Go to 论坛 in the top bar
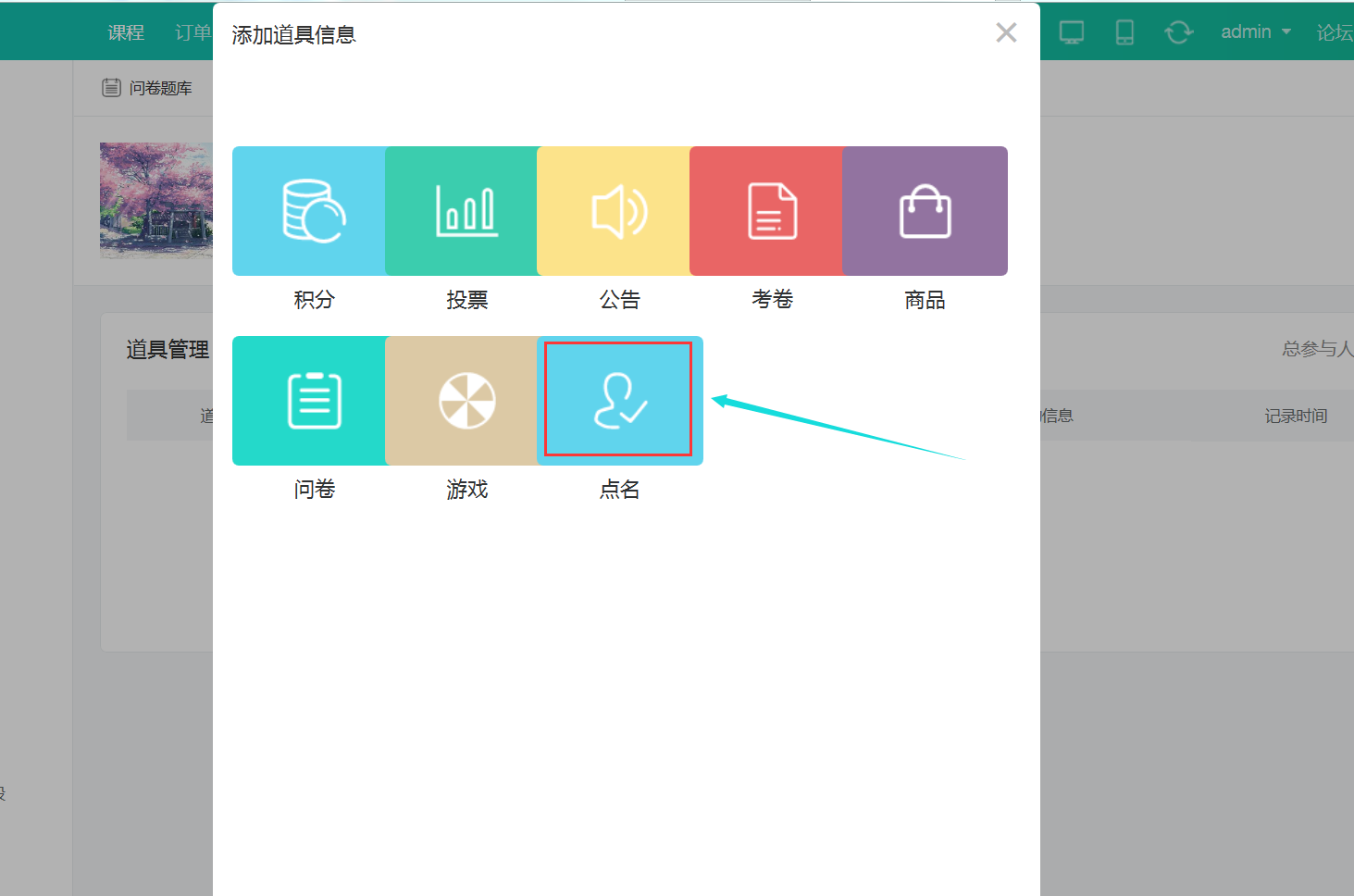 1334,32
